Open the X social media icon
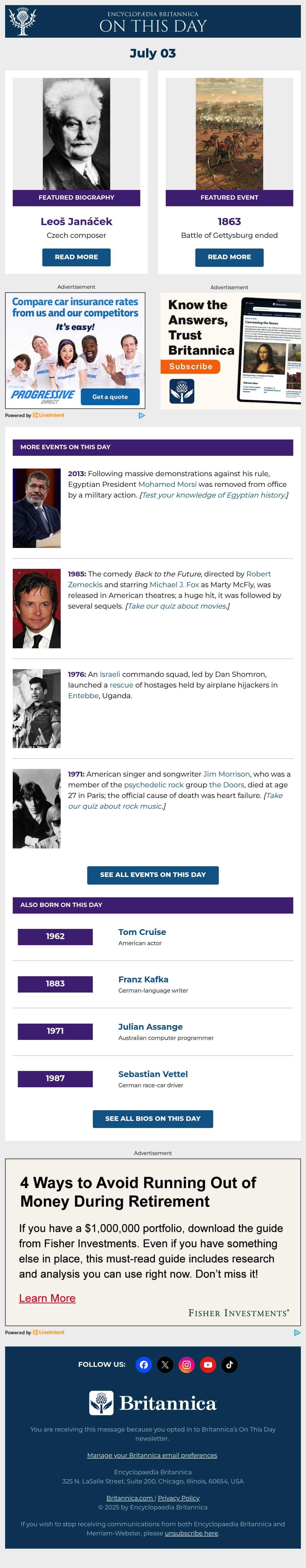This screenshot has height=1568, width=306. pyautogui.click(x=165, y=1364)
